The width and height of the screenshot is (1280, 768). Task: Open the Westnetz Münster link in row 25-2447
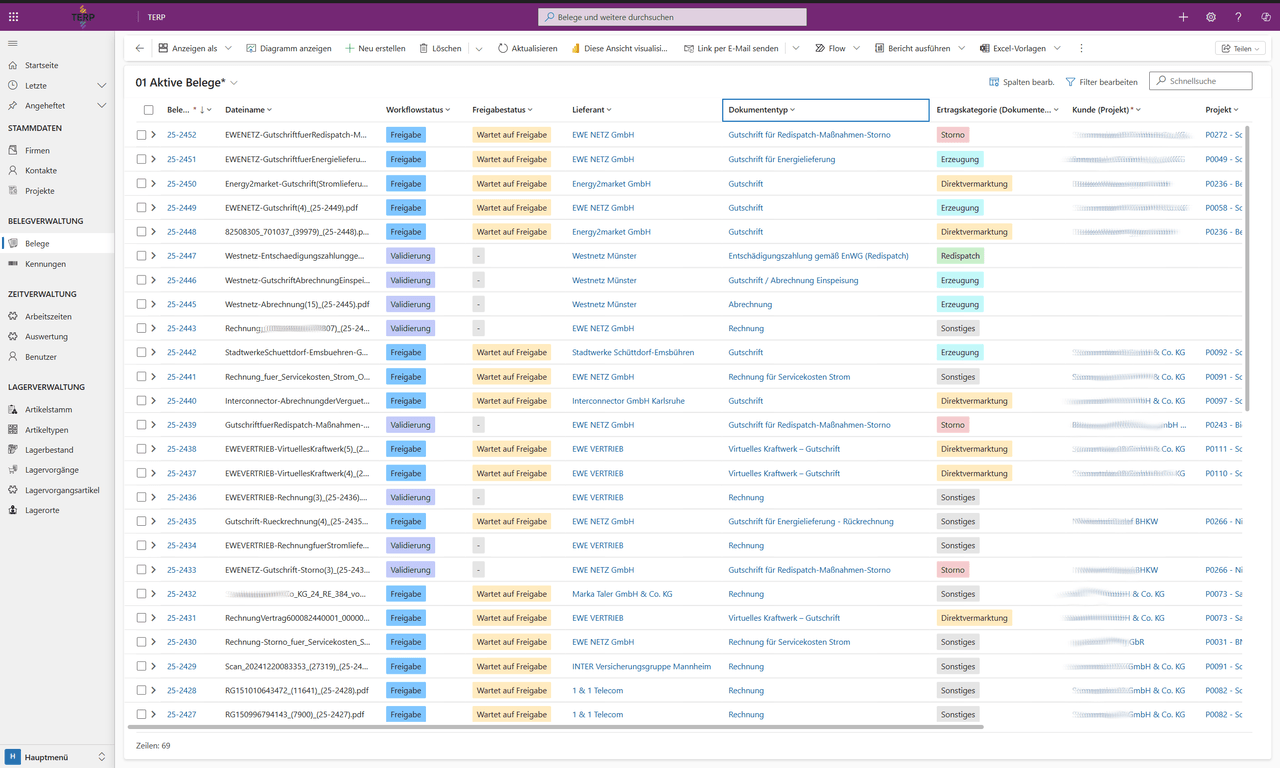click(x=604, y=256)
